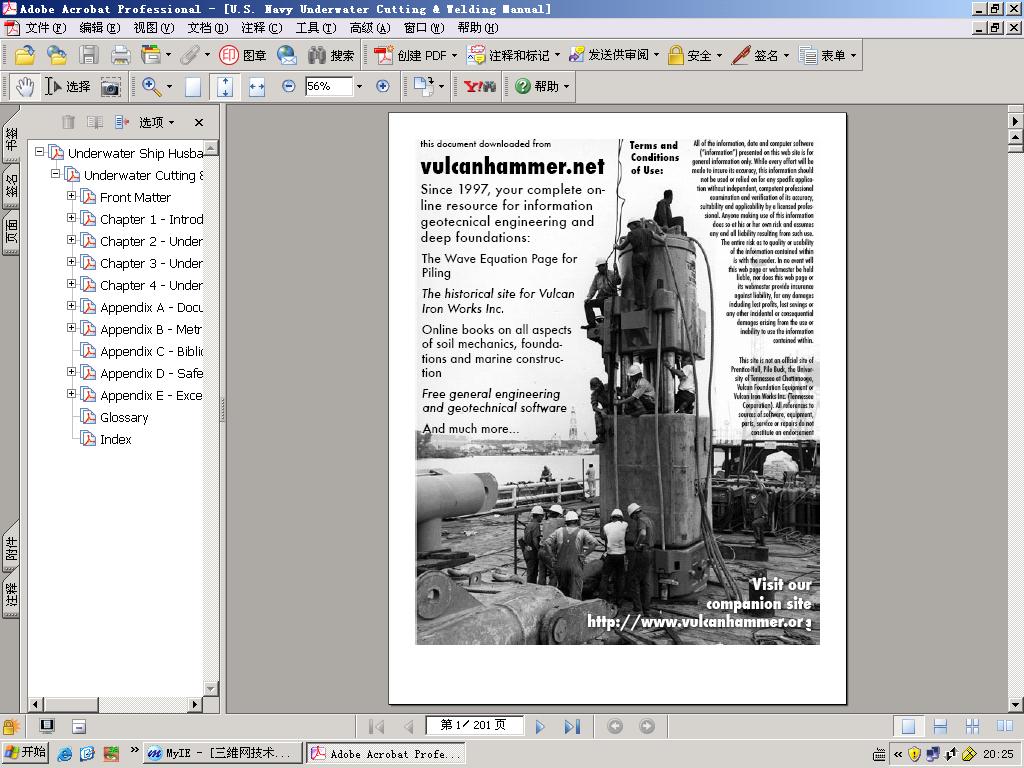
Task: Choose the Snapshot camera tool
Action: pos(110,87)
